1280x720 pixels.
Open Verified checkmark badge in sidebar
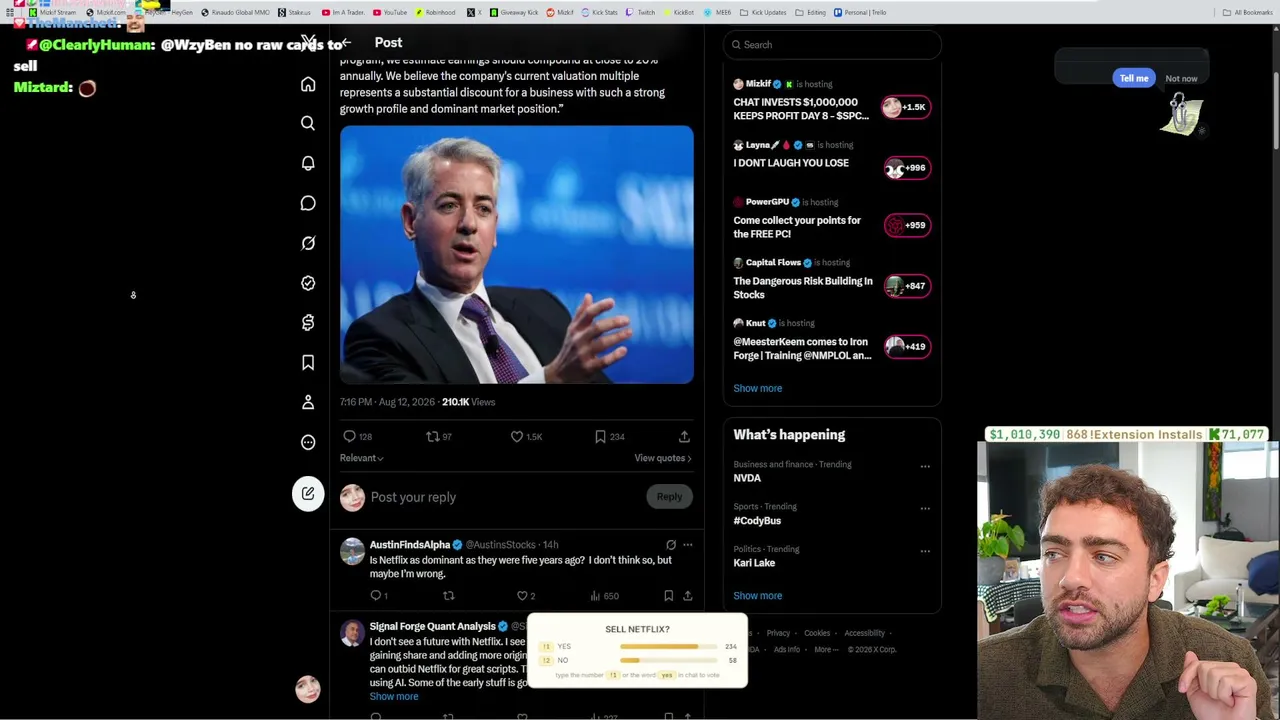coord(308,283)
